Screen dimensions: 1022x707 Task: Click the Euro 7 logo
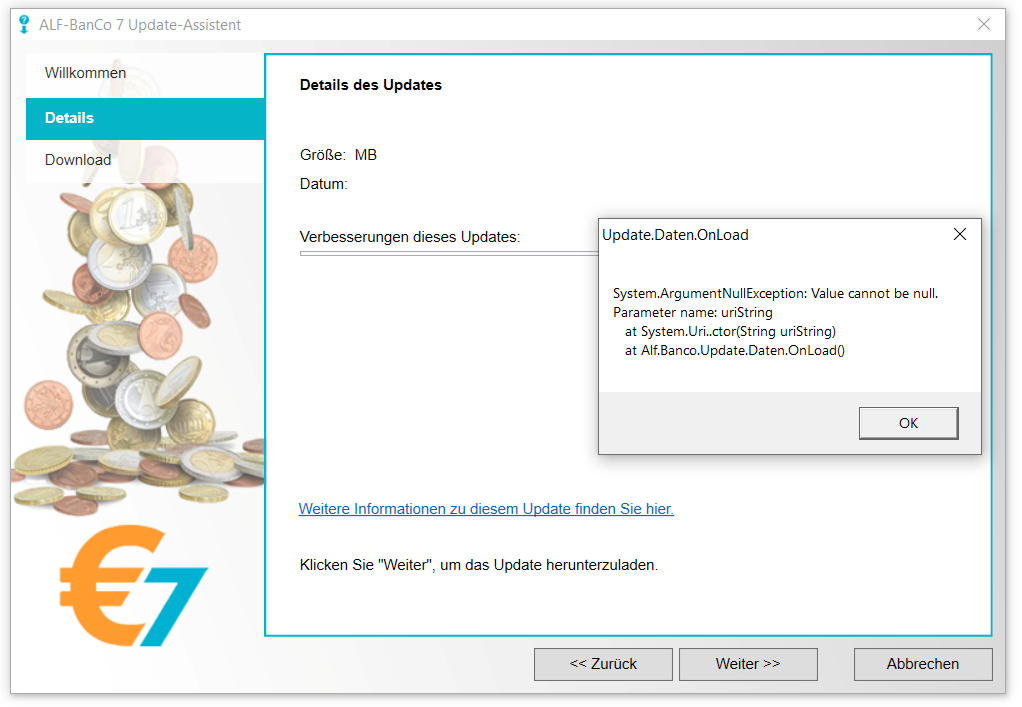tap(133, 586)
